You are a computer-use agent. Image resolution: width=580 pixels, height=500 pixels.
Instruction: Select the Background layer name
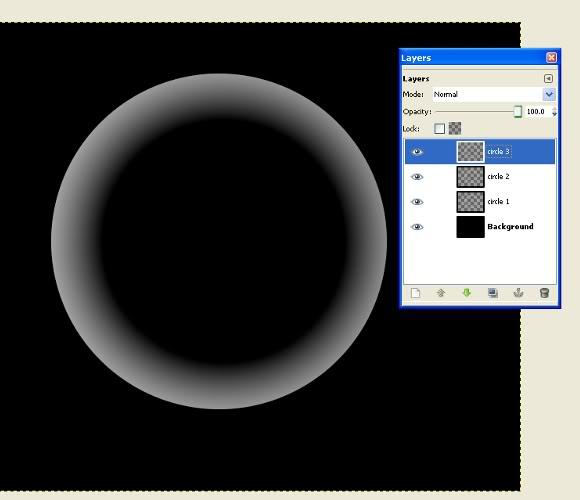coord(510,226)
